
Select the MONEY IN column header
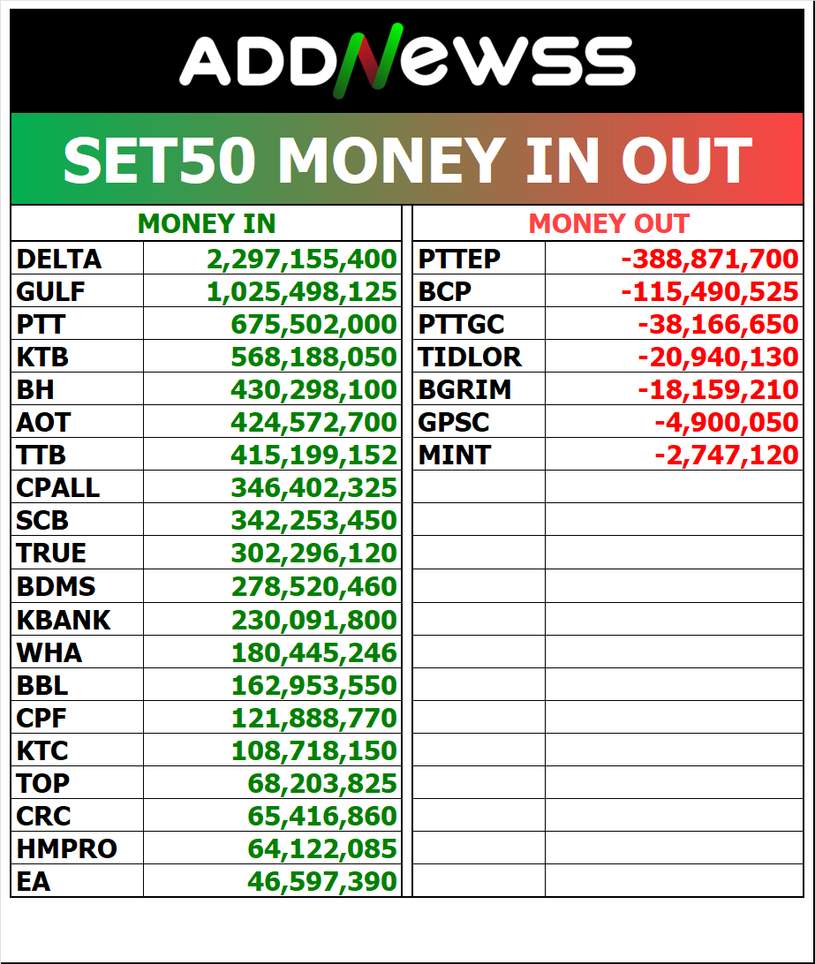206,224
